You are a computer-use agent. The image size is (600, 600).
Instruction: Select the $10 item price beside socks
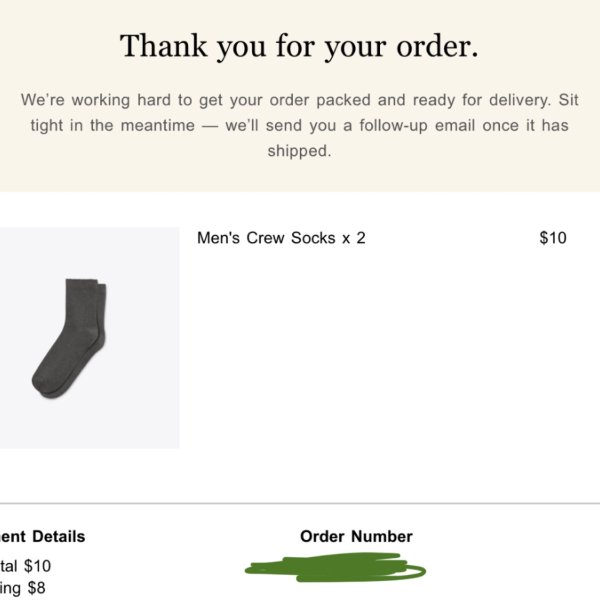coord(553,238)
